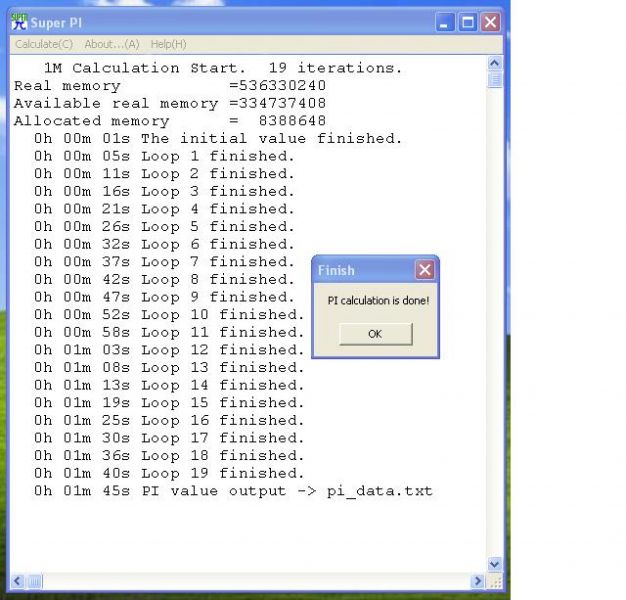Screen dimensions: 626x600
Task: Click the 'Loop 19 finished.' line
Action: point(169,473)
